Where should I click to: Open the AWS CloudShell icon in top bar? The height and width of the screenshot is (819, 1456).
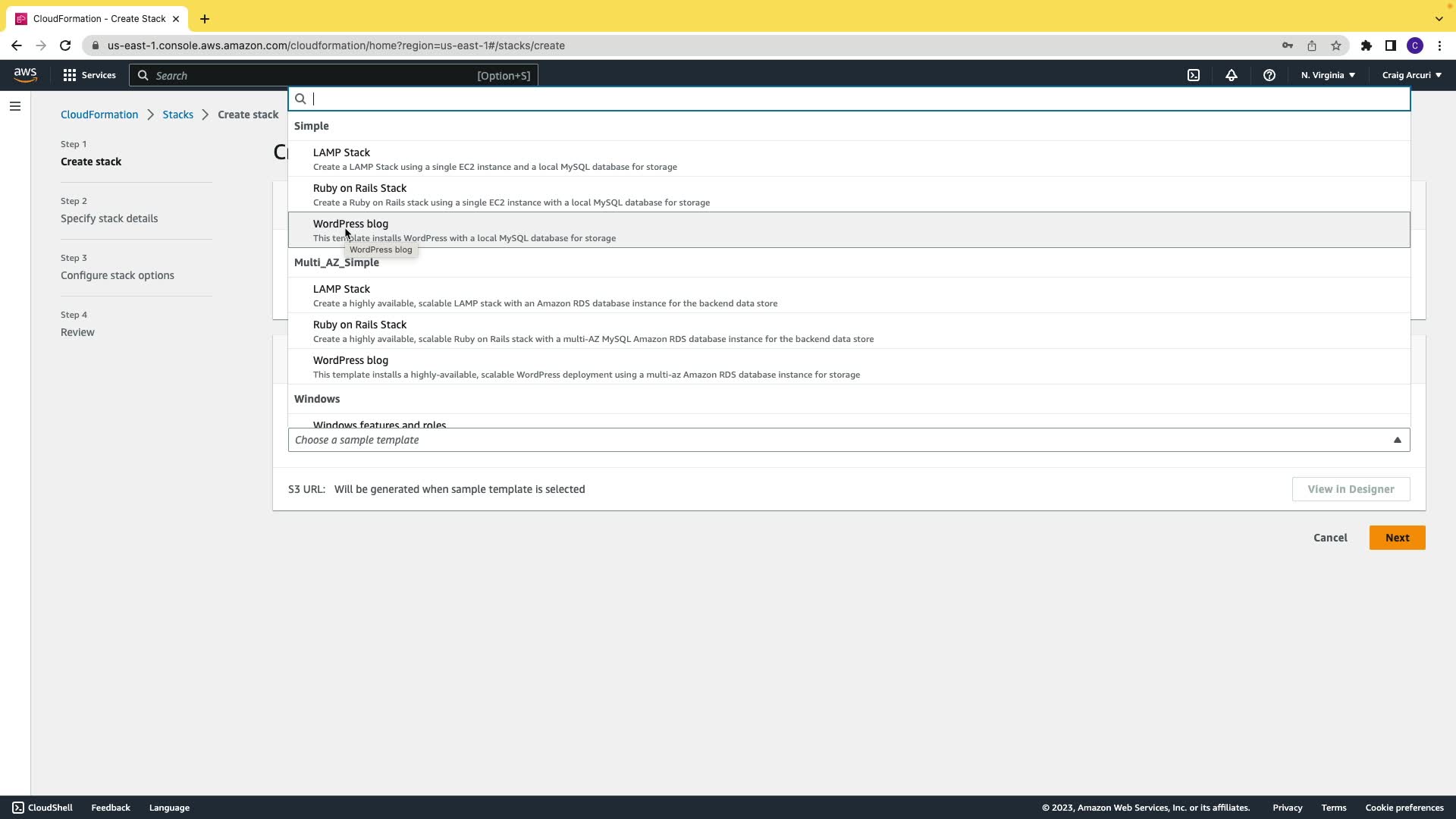pyautogui.click(x=1194, y=75)
